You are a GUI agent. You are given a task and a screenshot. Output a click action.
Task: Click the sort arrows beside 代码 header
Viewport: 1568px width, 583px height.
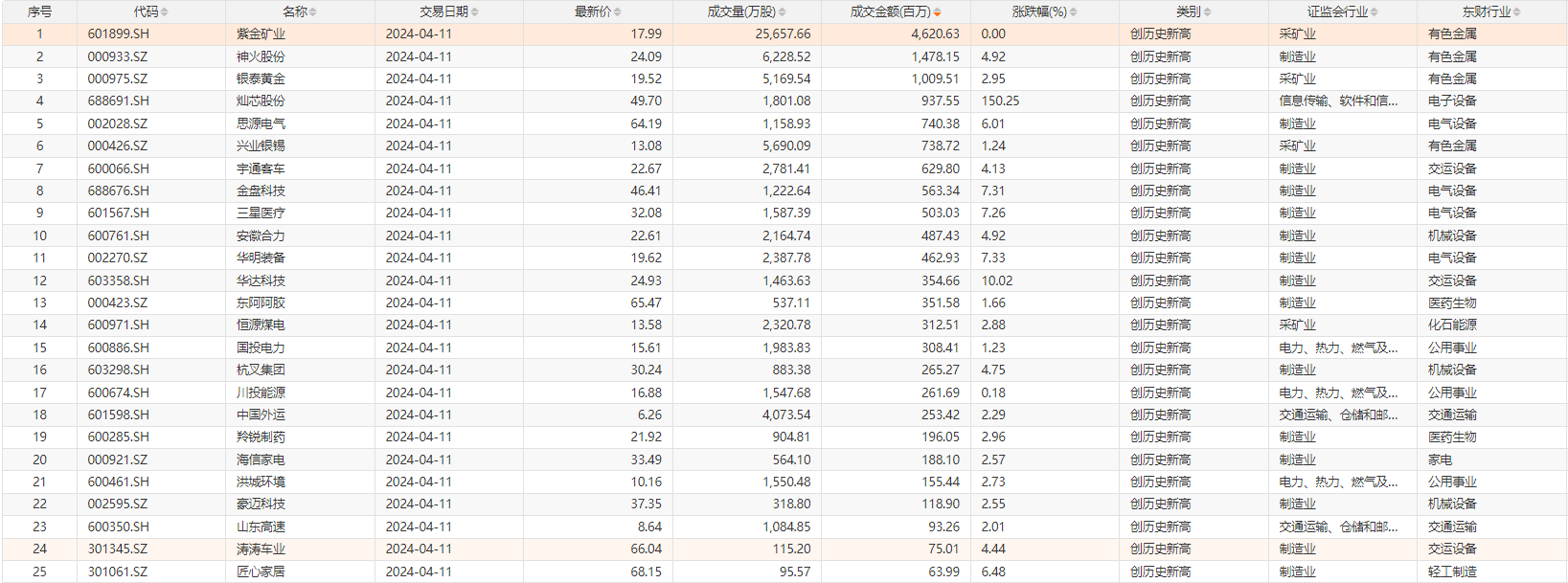click(165, 12)
